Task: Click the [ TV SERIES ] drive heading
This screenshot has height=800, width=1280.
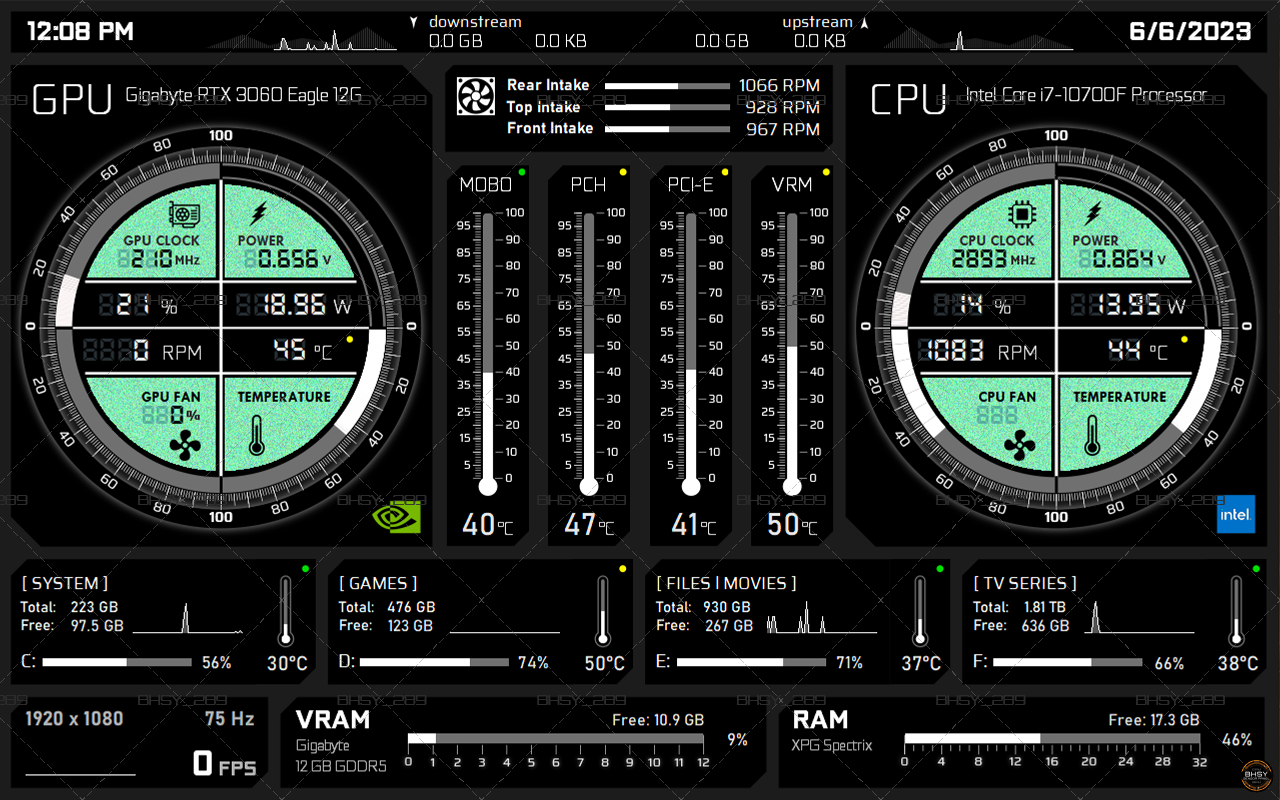Action: 1025,583
